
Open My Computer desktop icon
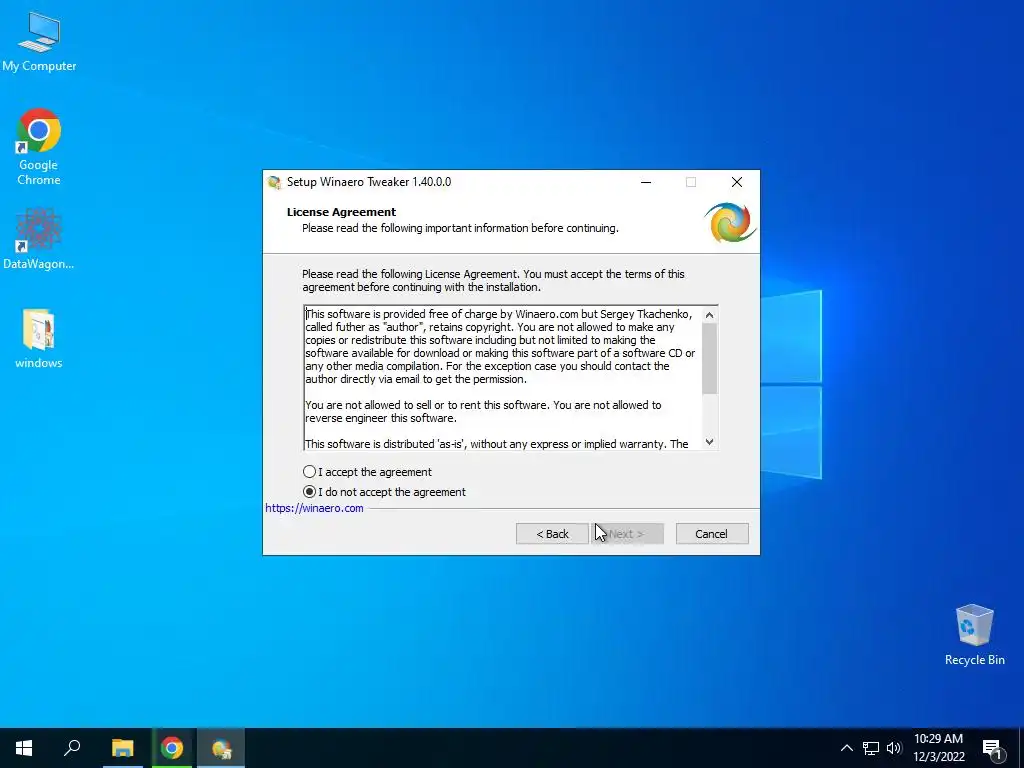point(39,42)
